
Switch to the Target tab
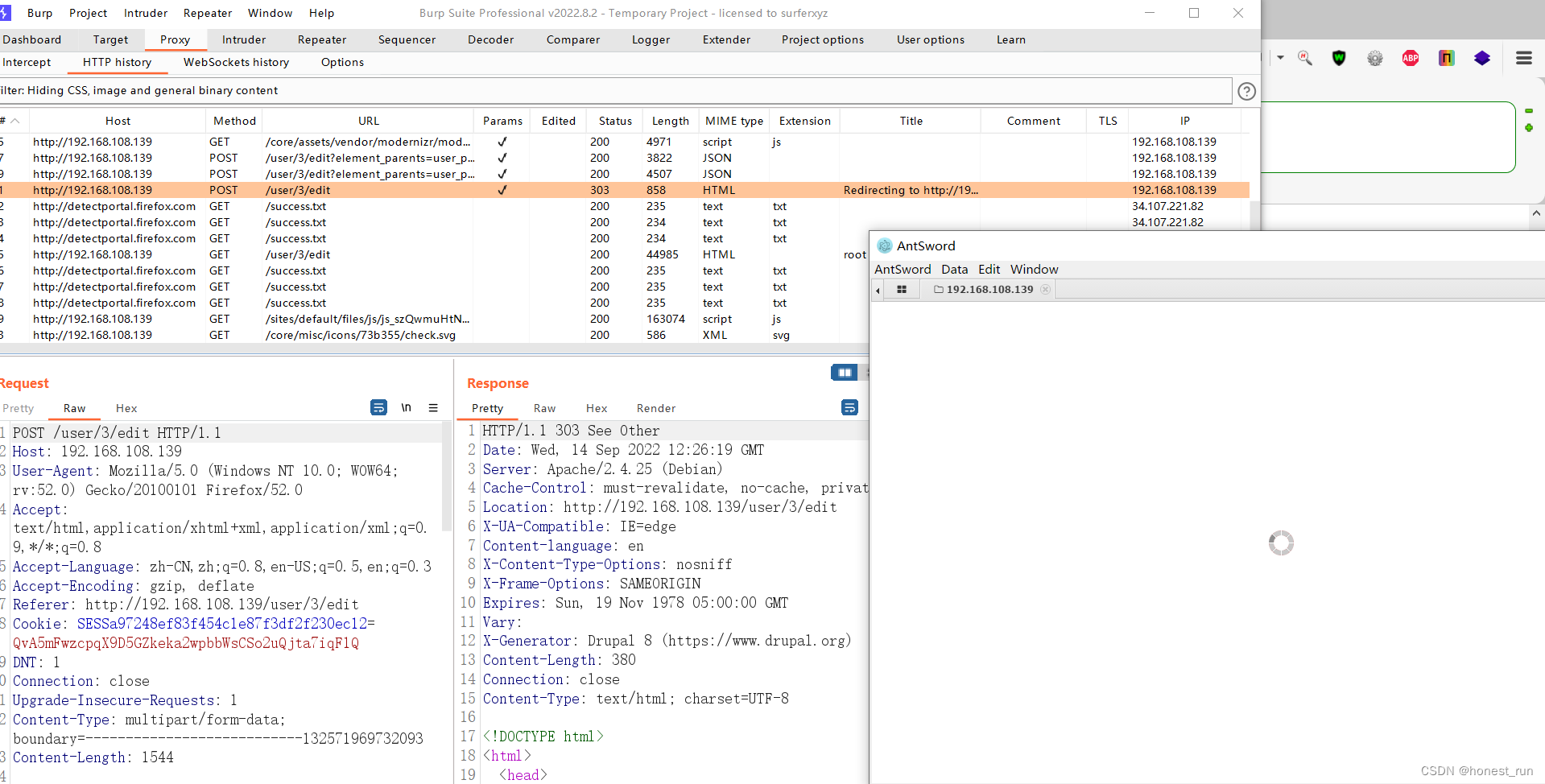coord(110,39)
